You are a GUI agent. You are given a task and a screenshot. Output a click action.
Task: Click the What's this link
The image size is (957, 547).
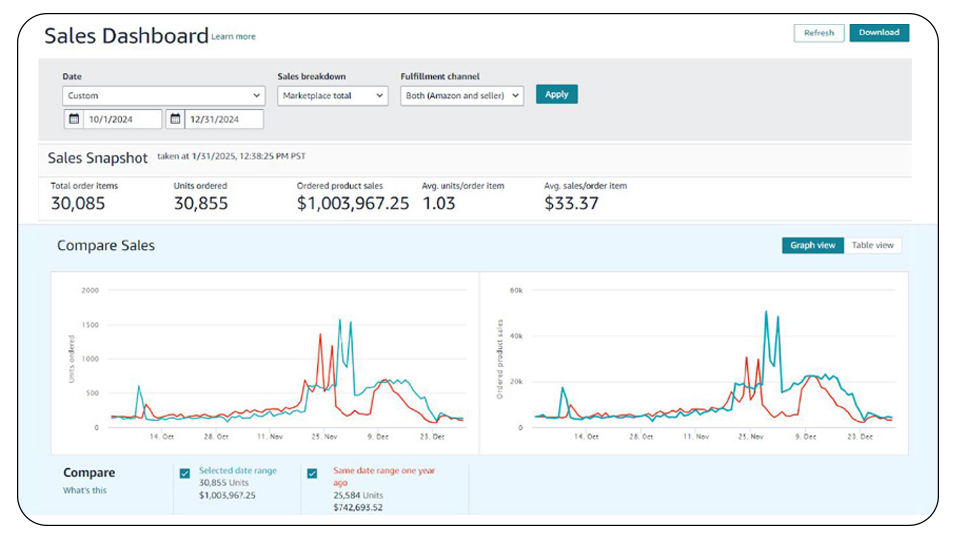click(85, 490)
